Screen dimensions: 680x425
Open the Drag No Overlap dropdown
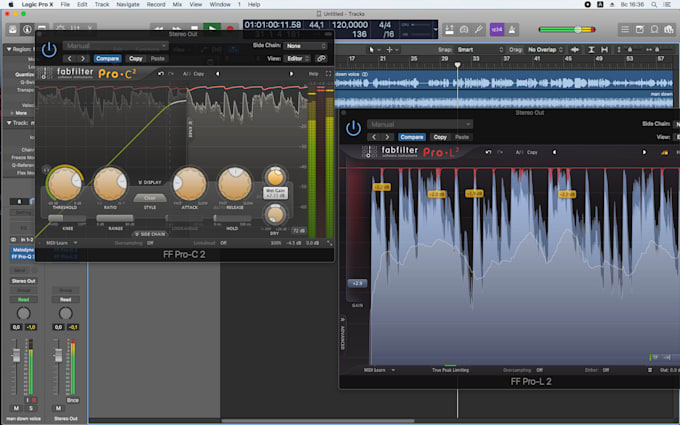click(545, 50)
